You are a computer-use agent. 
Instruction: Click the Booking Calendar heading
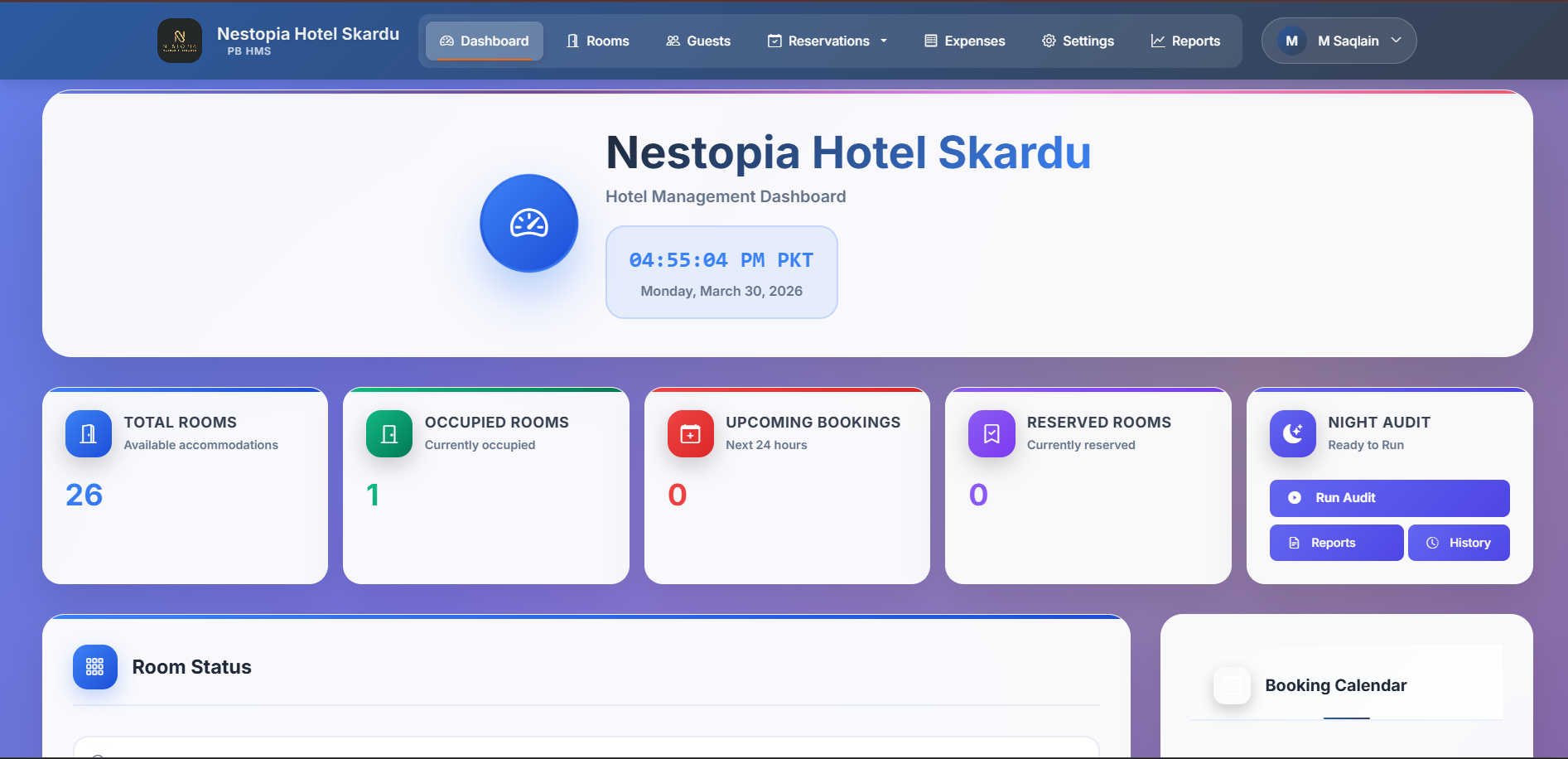(1335, 685)
